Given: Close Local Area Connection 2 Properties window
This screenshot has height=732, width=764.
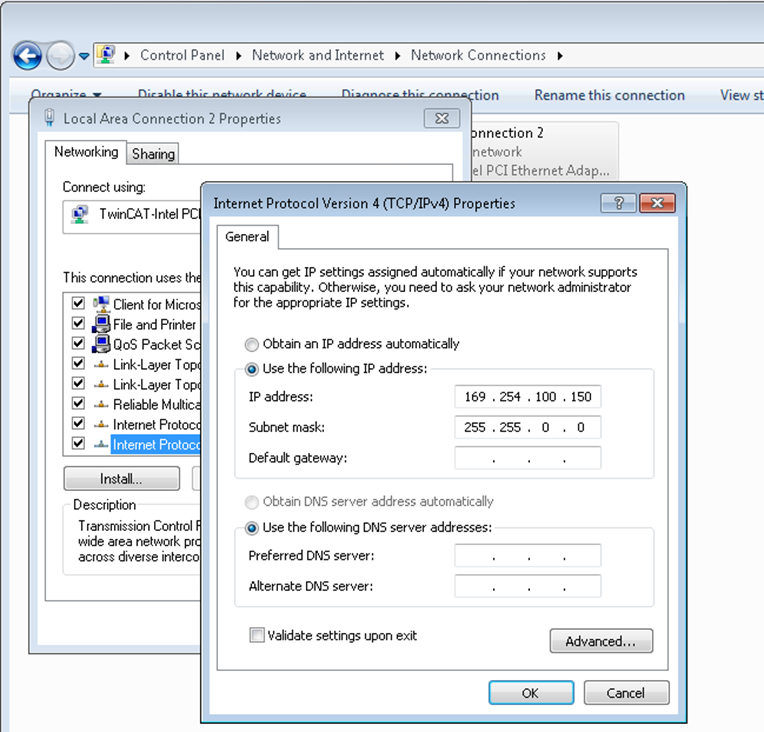Looking at the screenshot, I should coord(441,118).
